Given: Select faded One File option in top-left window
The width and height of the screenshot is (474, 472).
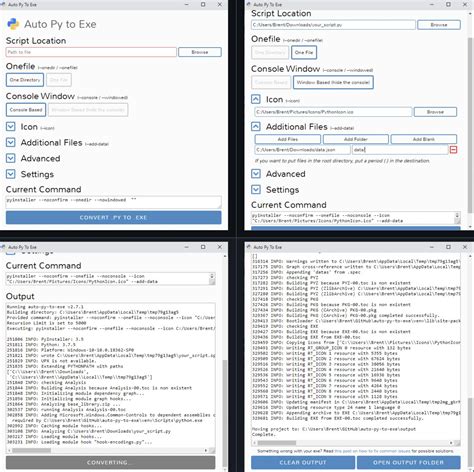Looking at the screenshot, I should (59, 80).
